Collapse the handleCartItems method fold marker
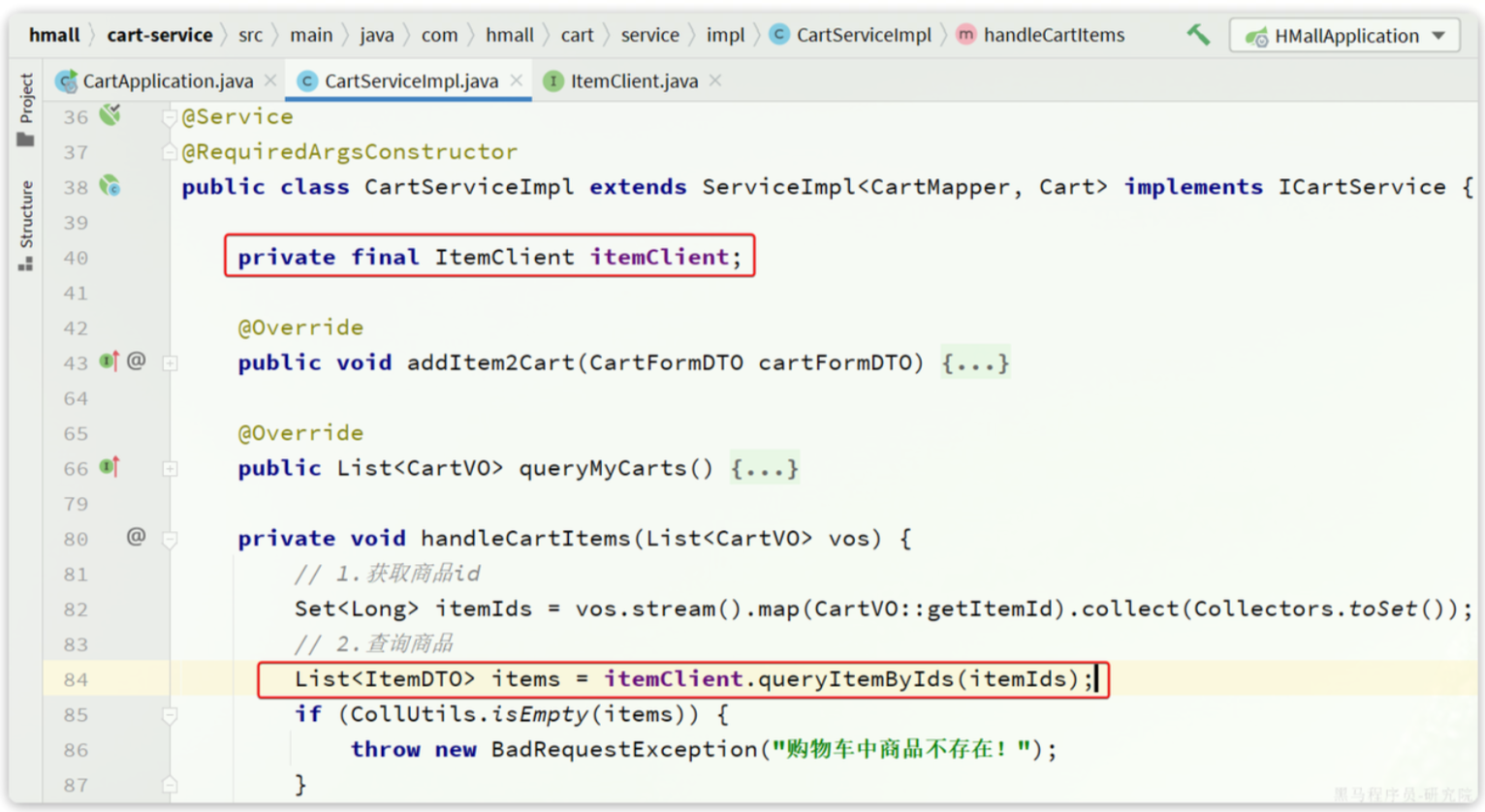Screen dimensions: 1485x812 (x=170, y=540)
